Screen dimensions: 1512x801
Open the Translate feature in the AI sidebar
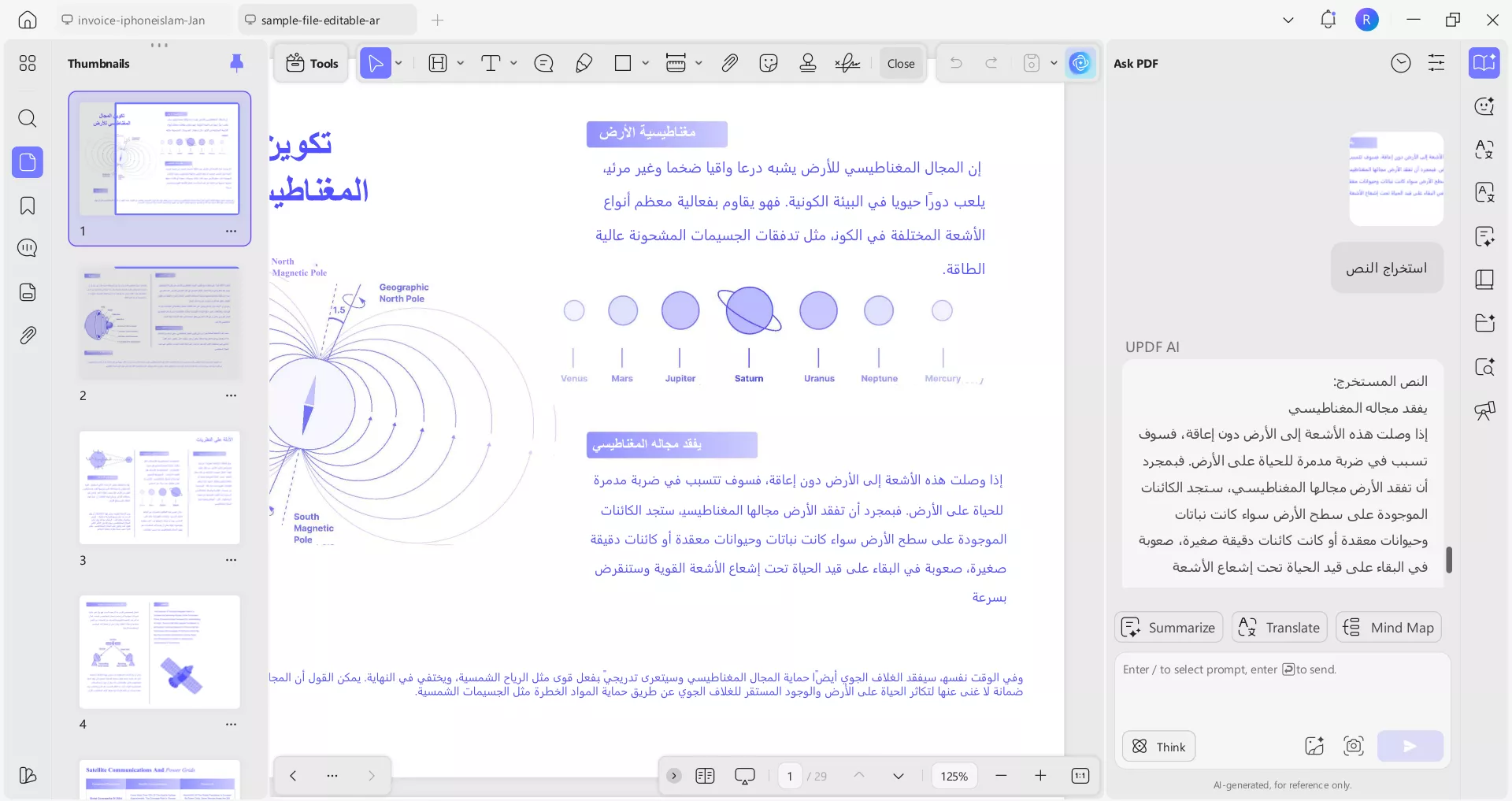coord(1278,627)
